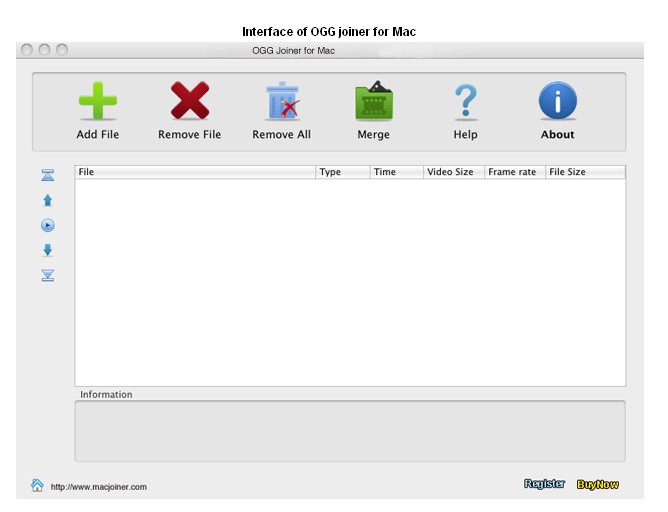Play the selected file preview
Viewport: 668px width, 512px height.
48,225
